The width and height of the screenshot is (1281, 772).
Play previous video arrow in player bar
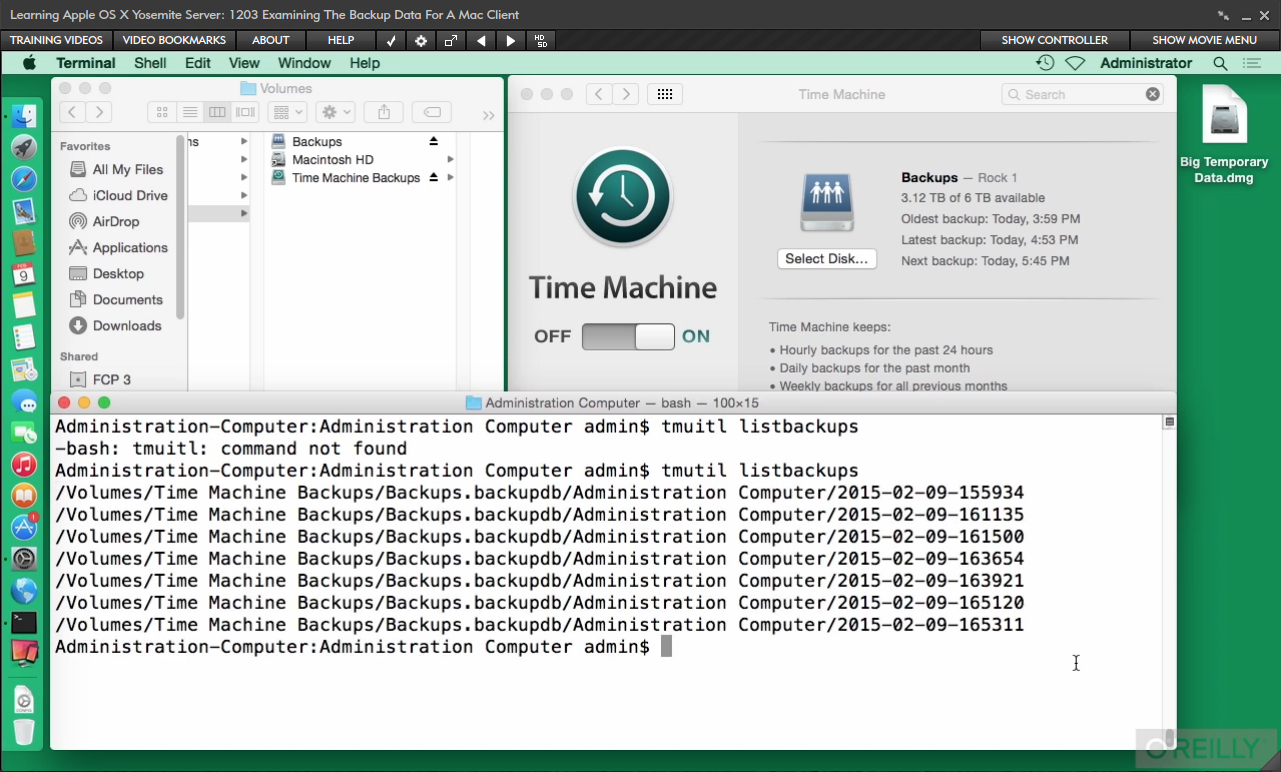[x=481, y=40]
